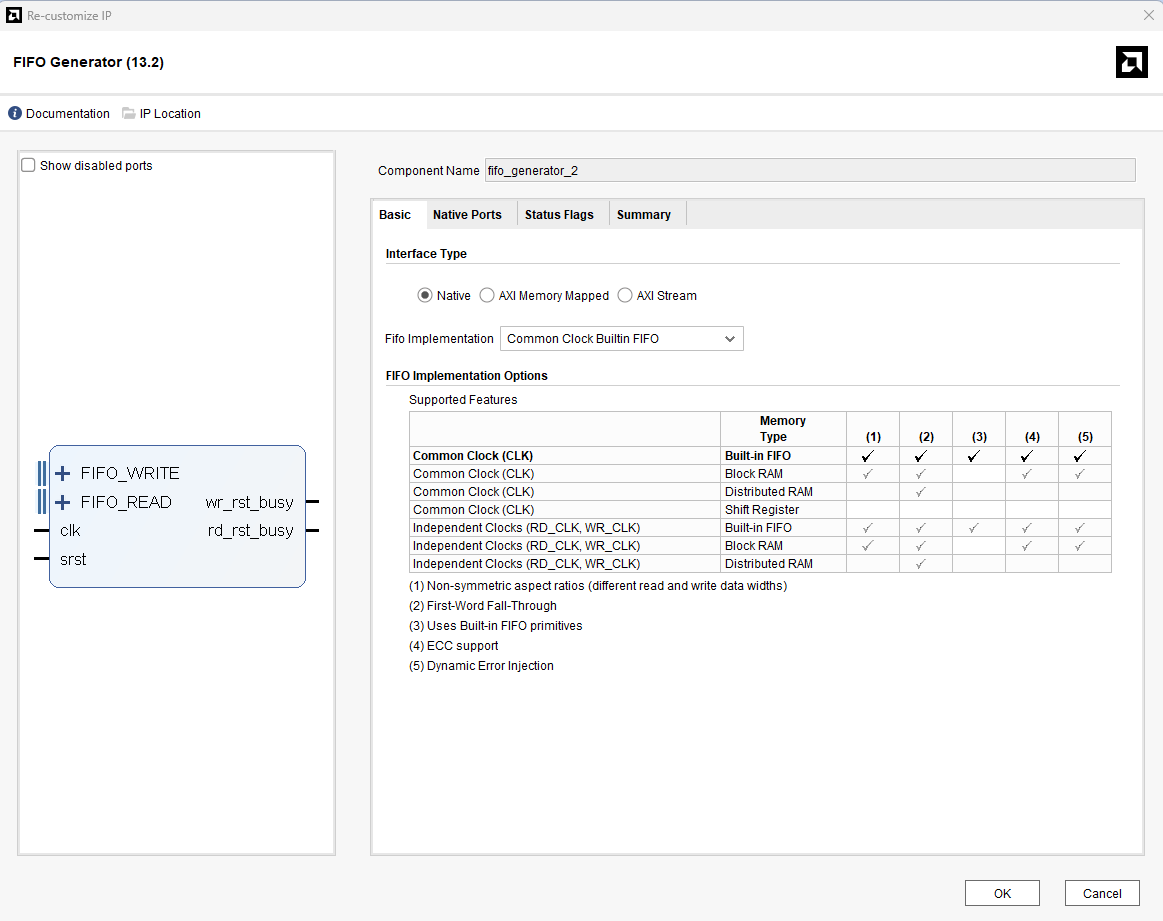
Task: Click the IP Location folder icon
Action: click(x=129, y=114)
